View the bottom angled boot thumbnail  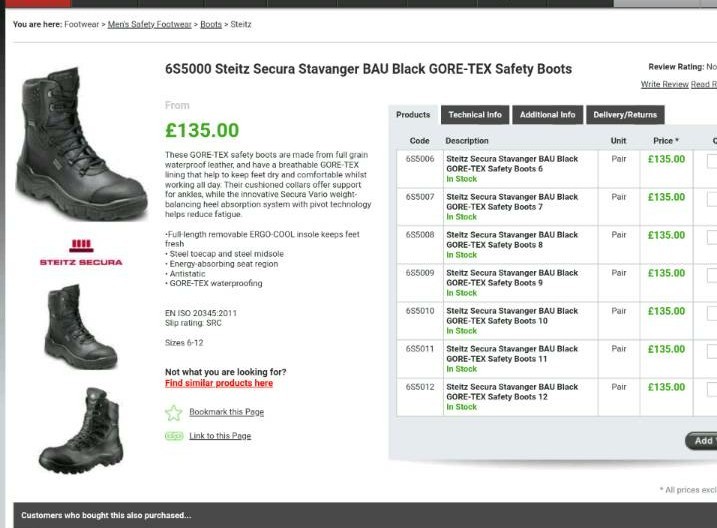click(81, 430)
